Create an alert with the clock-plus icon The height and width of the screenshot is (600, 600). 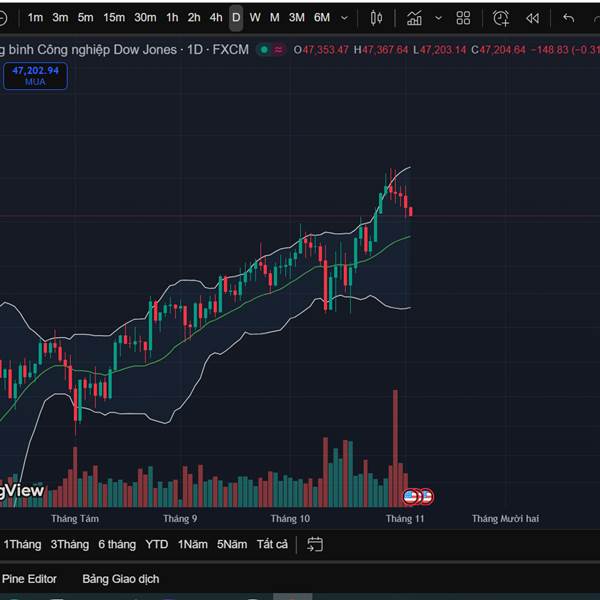501,18
